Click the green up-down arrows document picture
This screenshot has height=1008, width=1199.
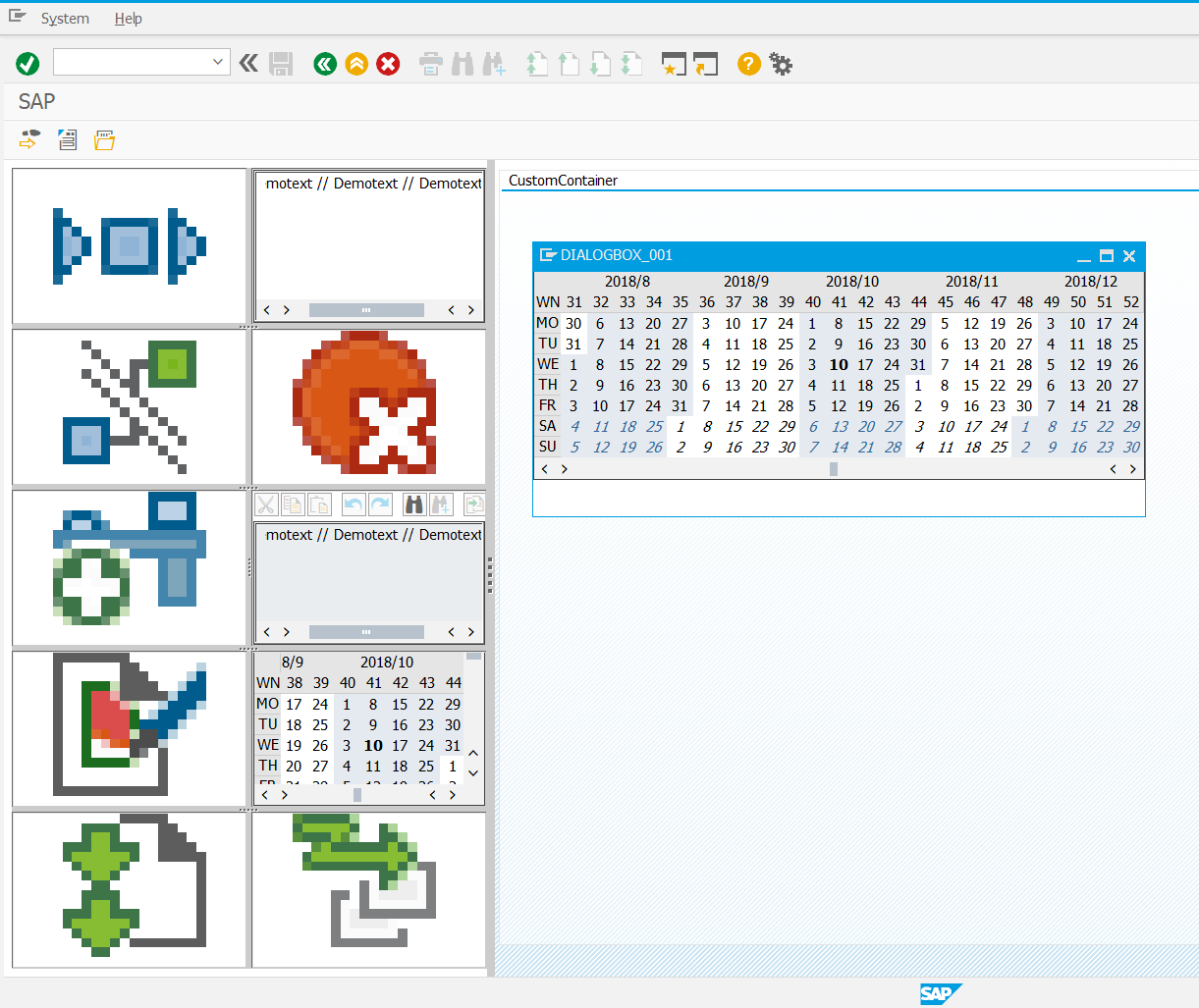pos(130,890)
